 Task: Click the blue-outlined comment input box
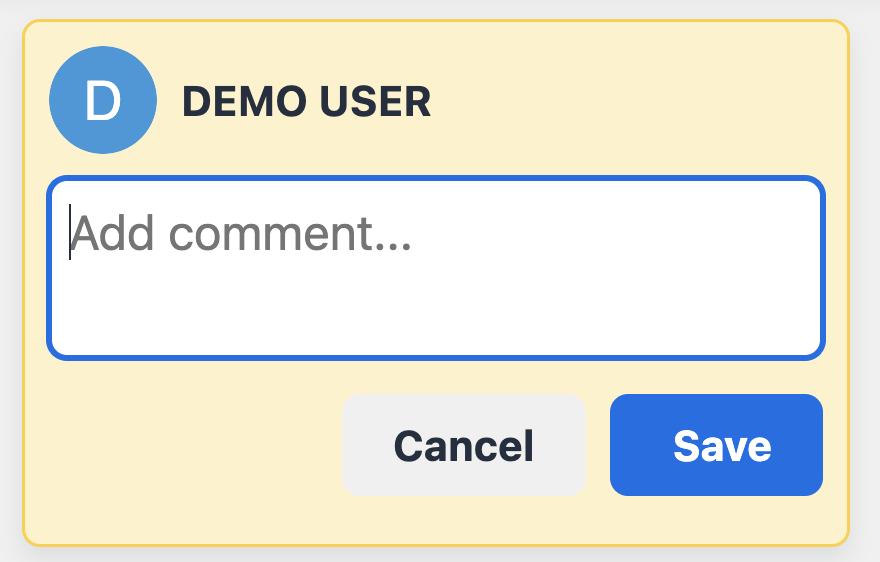point(435,267)
